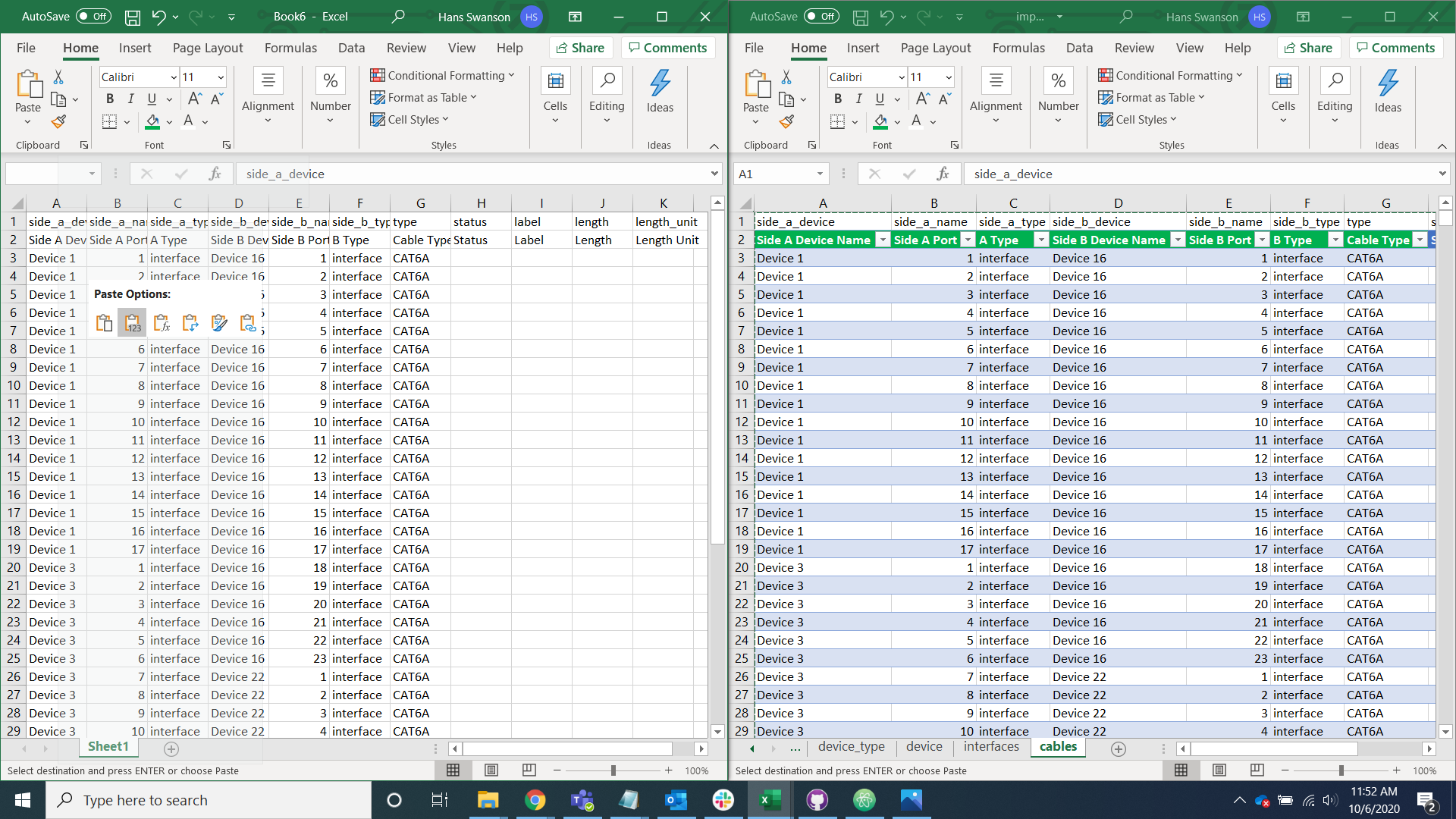Click Windows Start button
The image size is (1456, 819).
point(23,800)
